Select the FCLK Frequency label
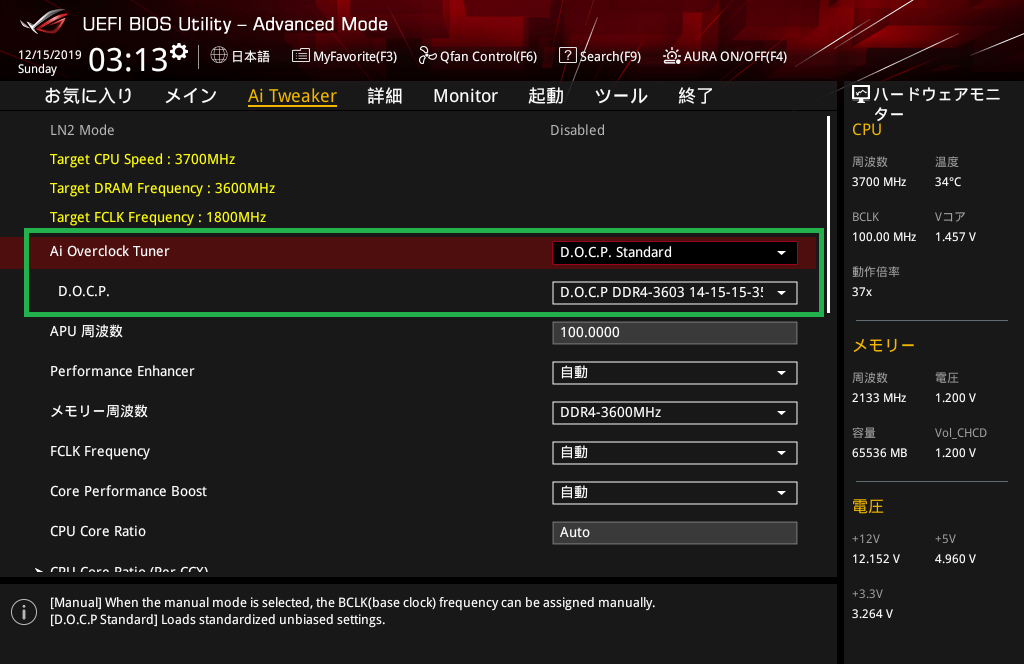Image resolution: width=1024 pixels, height=664 pixels. pos(100,452)
